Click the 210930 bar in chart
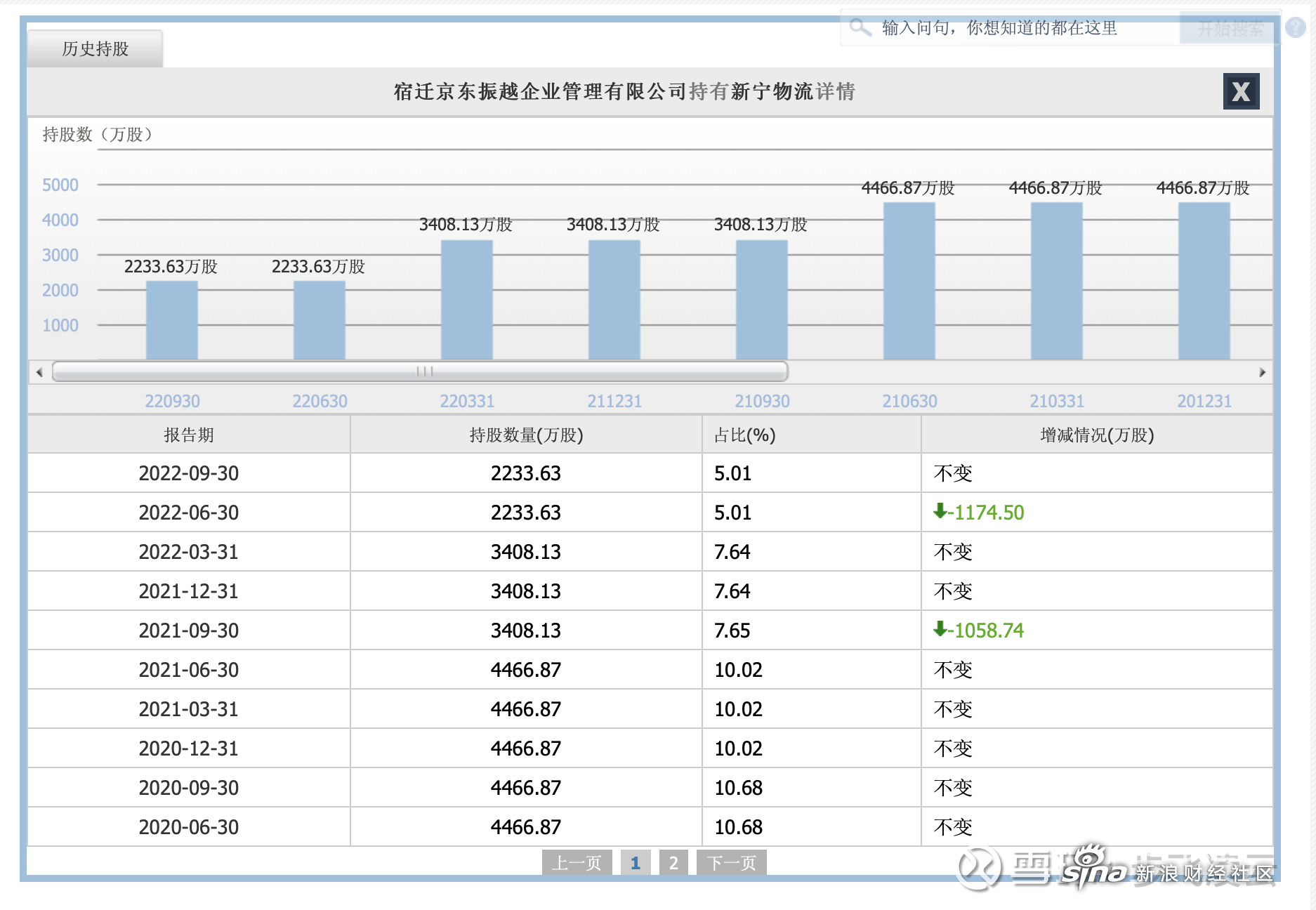 coord(762,300)
